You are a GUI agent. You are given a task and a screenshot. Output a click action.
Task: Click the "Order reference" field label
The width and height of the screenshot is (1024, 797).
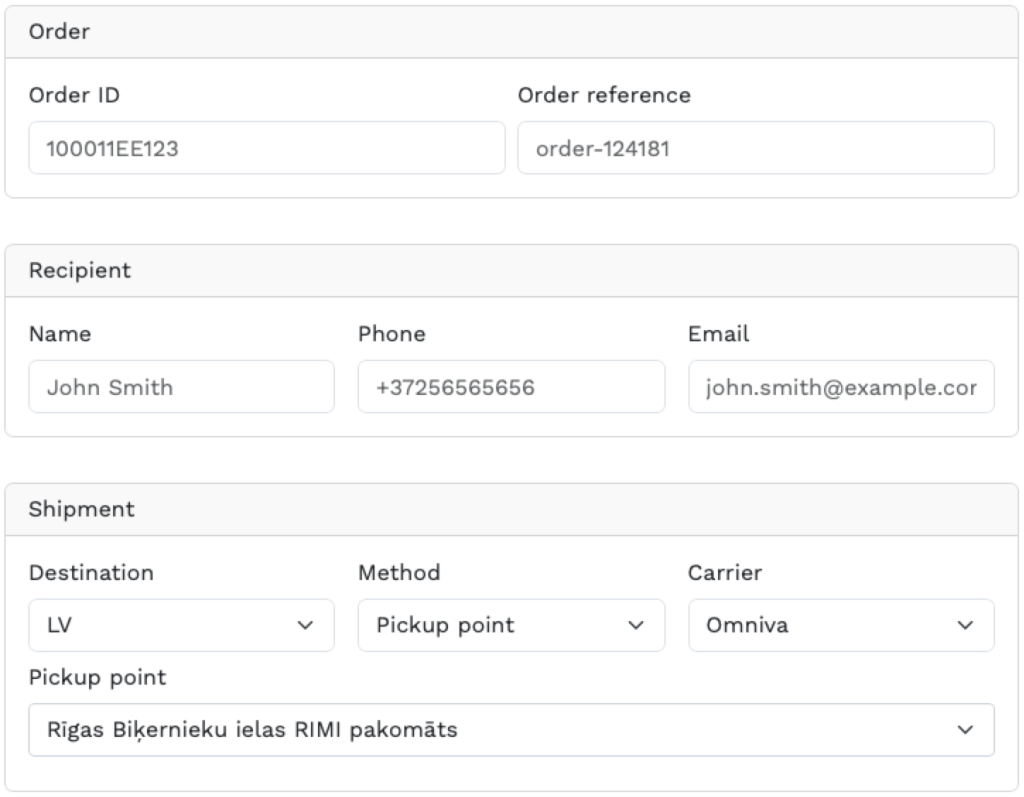coord(603,95)
